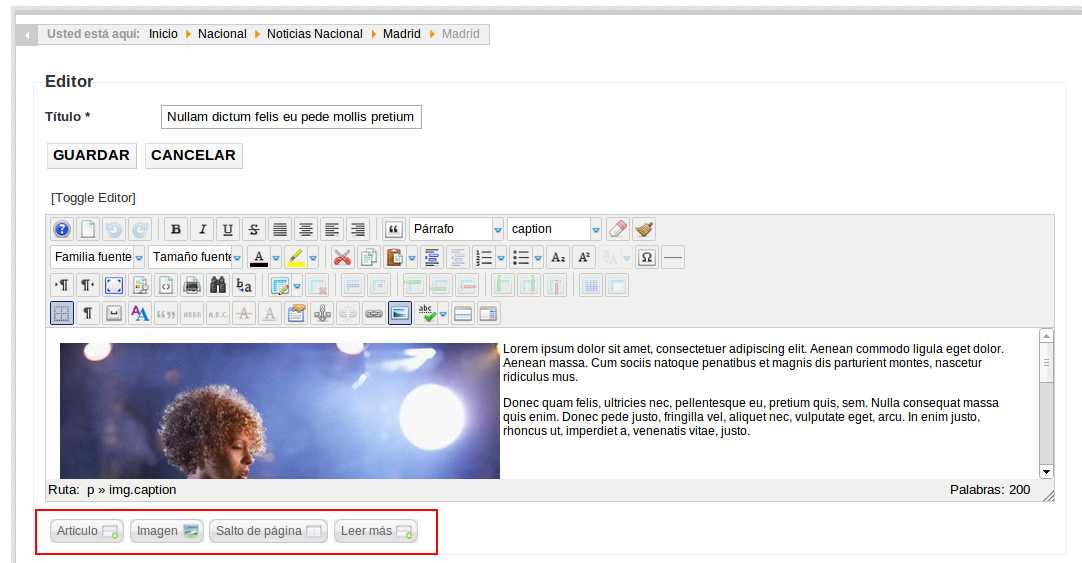
Task: Open the clipboard article icon
Action: click(x=296, y=314)
